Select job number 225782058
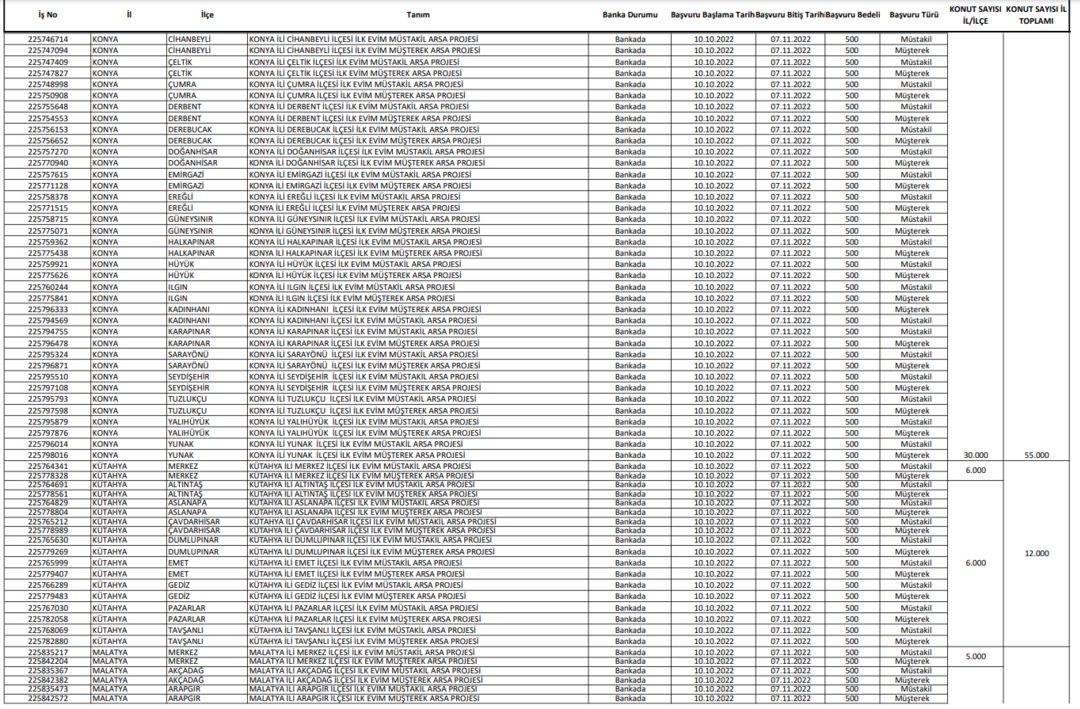The width and height of the screenshot is (1080, 709). coord(48,619)
